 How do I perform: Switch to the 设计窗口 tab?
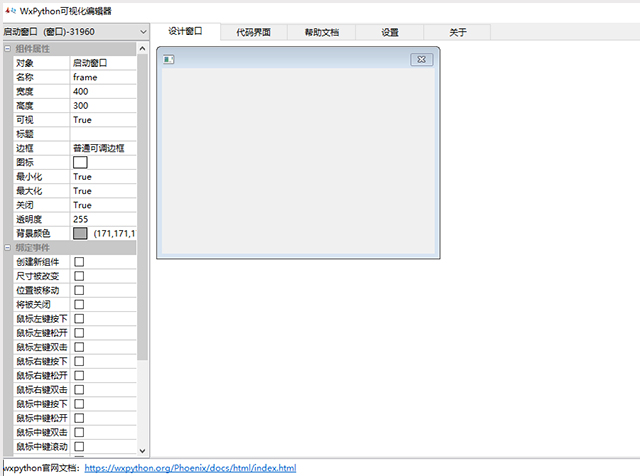click(185, 31)
